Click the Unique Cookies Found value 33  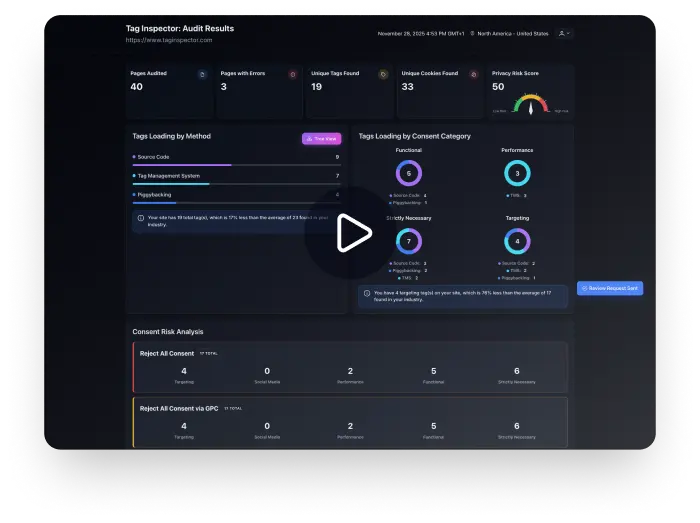408,87
